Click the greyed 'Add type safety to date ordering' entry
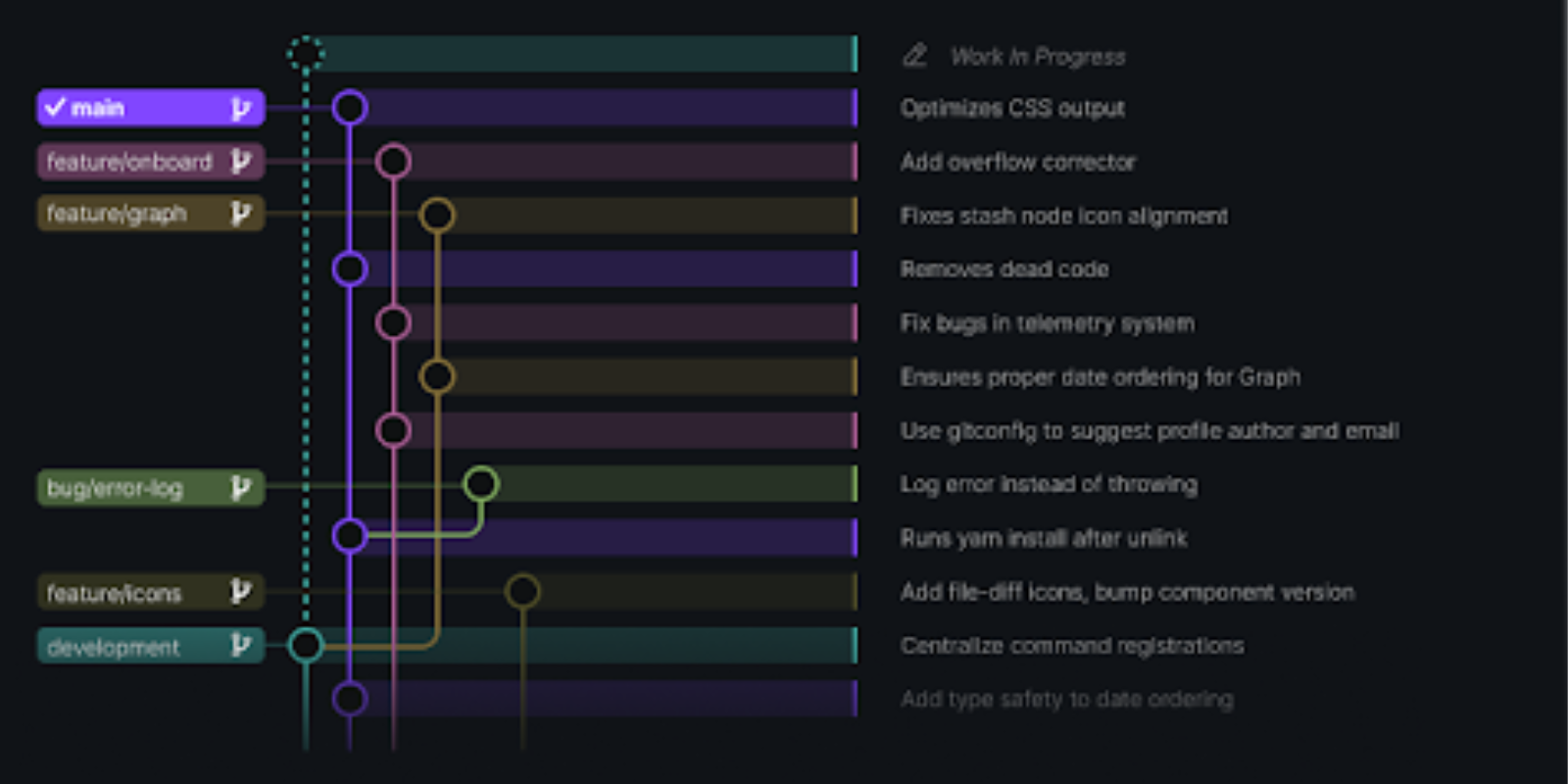 [1067, 700]
